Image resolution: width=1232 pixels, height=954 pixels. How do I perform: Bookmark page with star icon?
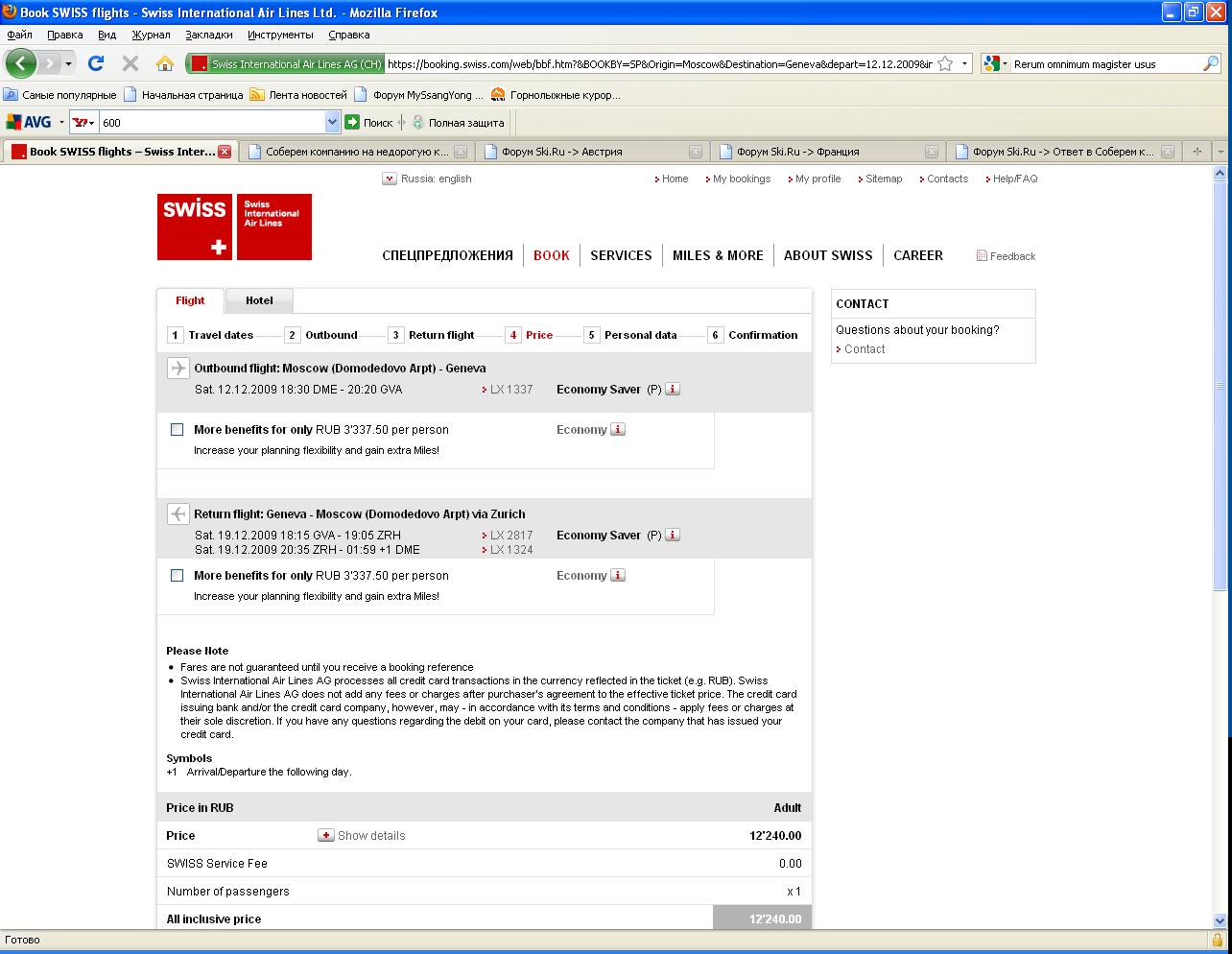(x=945, y=63)
